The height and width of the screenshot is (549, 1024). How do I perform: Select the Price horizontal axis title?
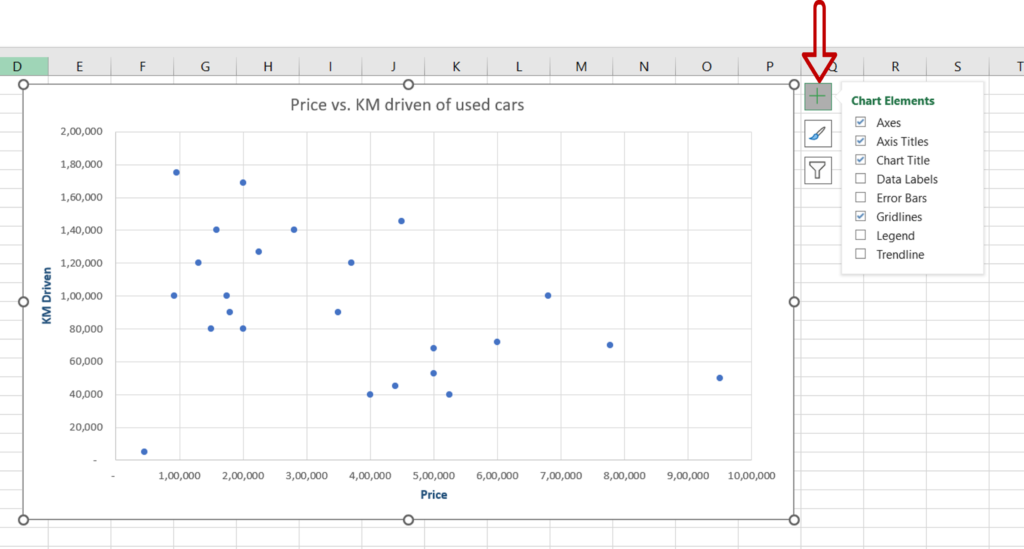coord(433,495)
